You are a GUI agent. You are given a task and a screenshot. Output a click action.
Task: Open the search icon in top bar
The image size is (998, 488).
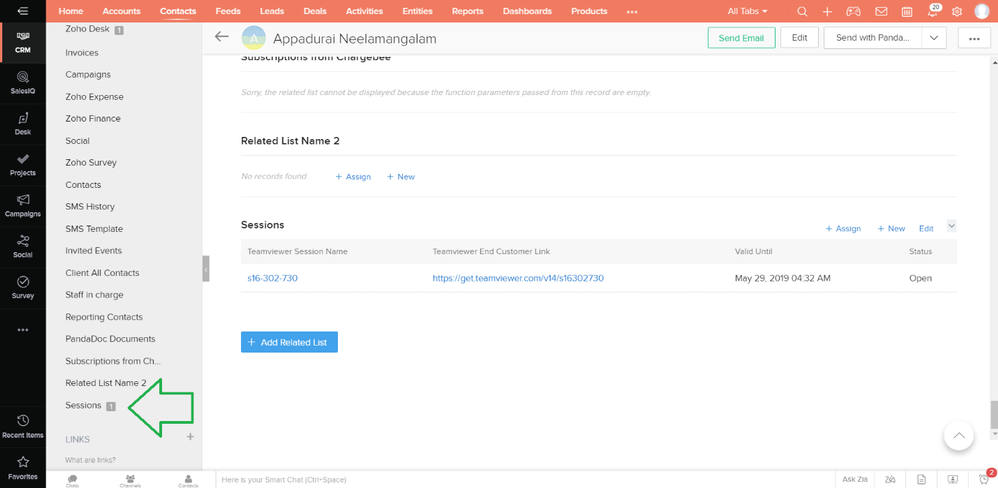(x=802, y=11)
